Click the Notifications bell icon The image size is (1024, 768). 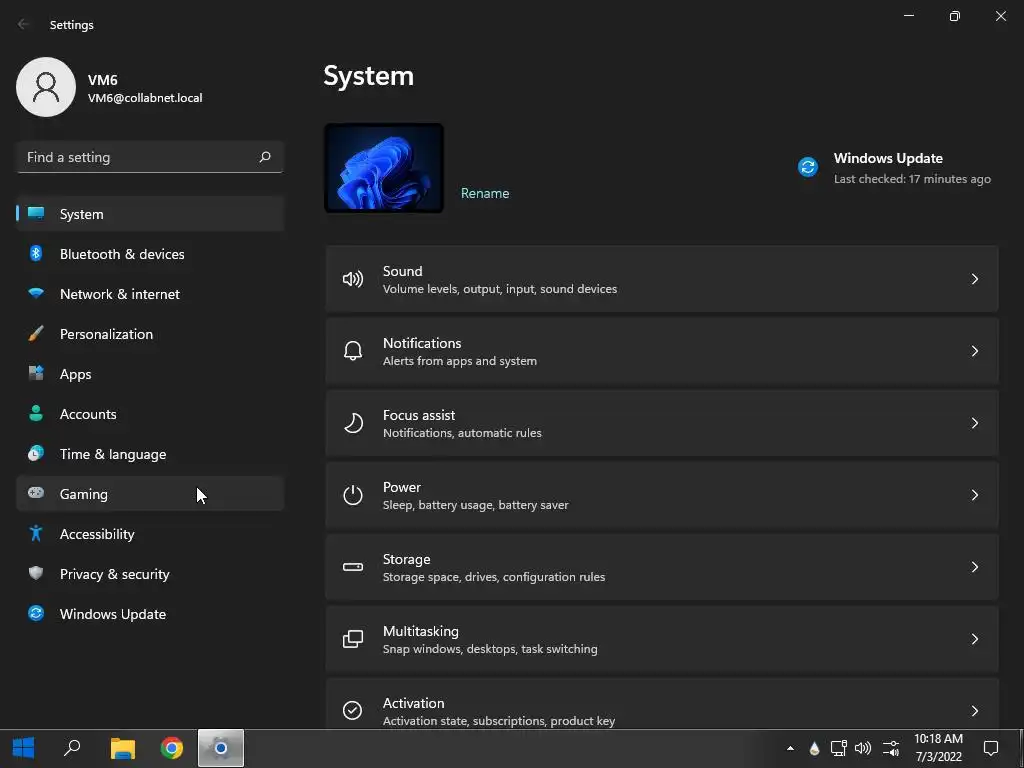click(353, 351)
